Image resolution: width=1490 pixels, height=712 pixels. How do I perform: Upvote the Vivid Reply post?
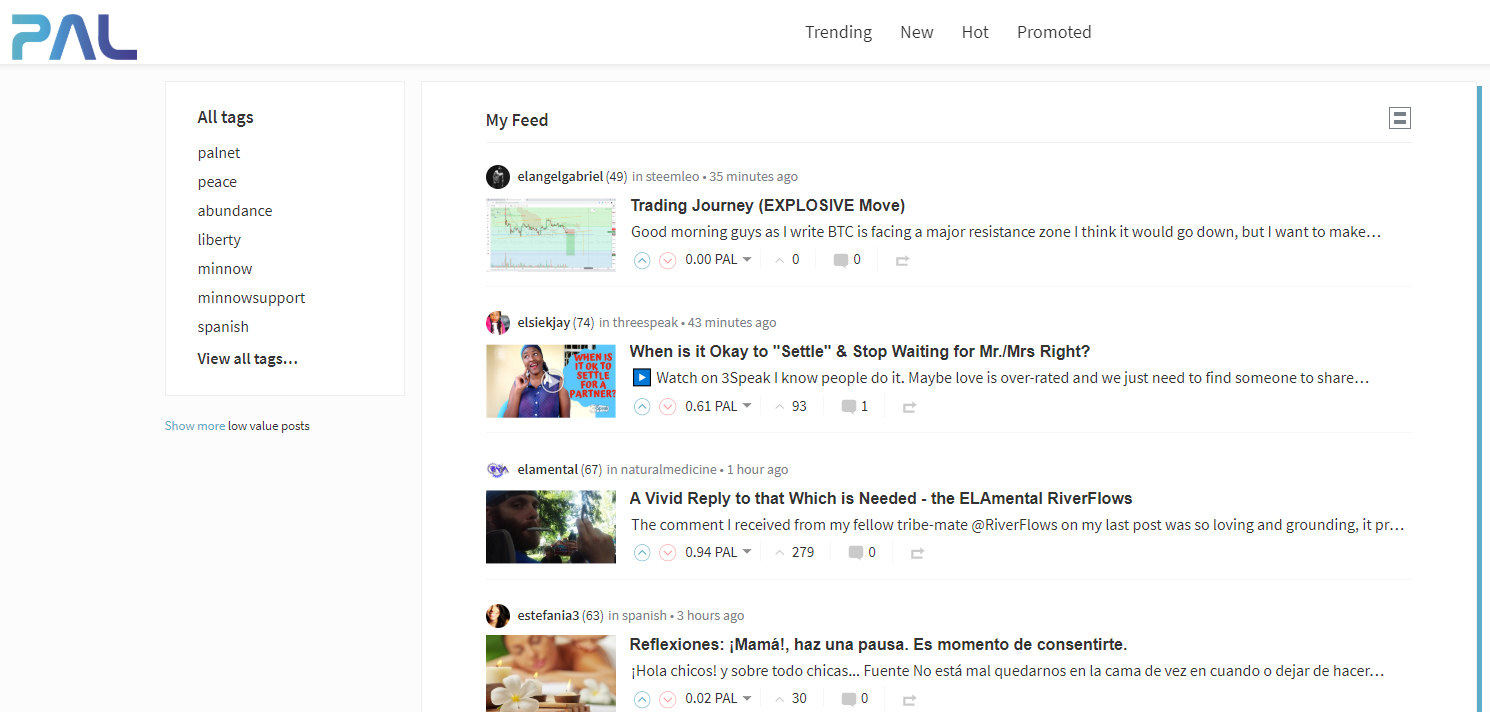pyautogui.click(x=642, y=552)
